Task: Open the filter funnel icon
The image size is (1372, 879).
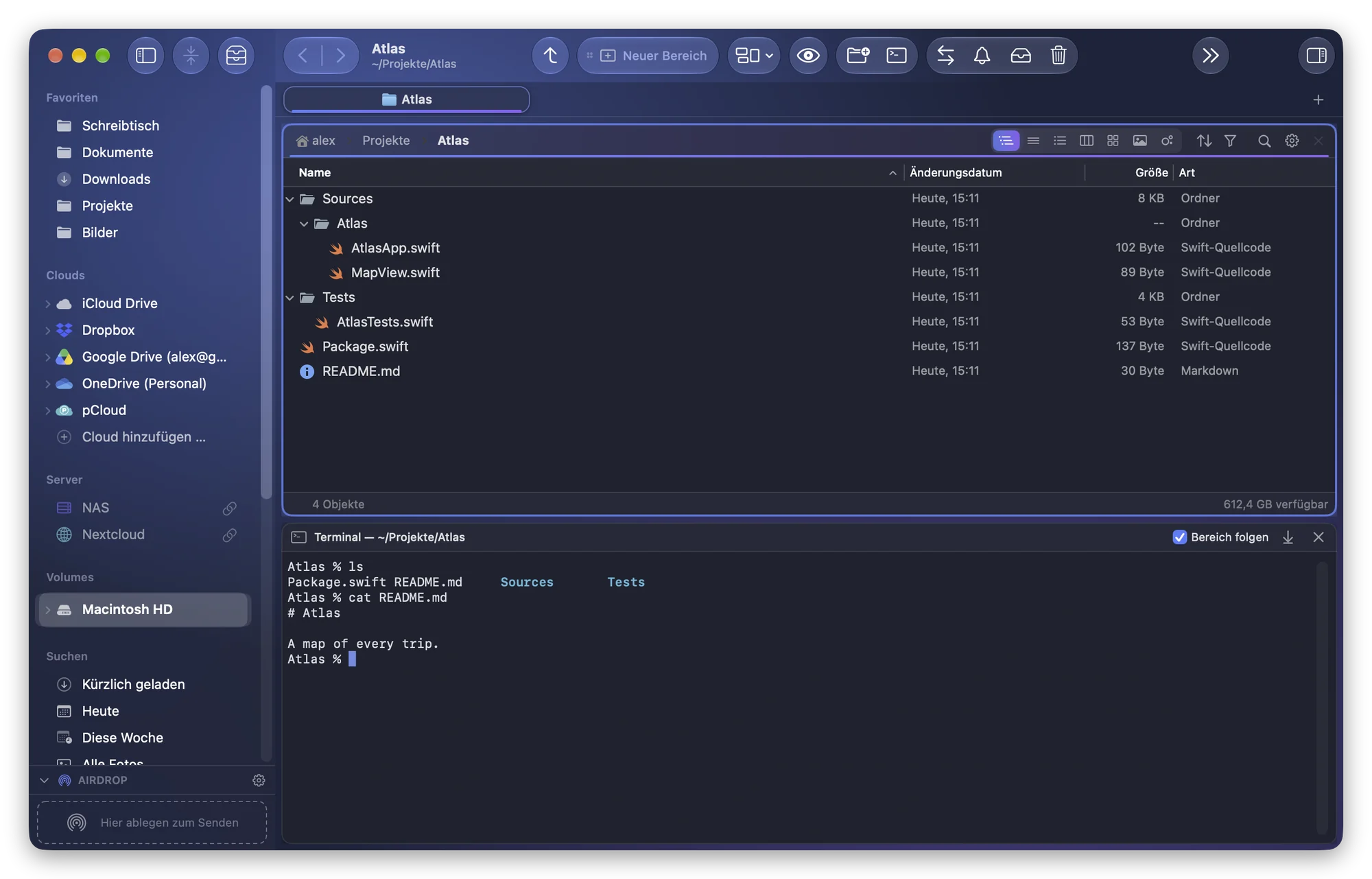Action: [1231, 141]
